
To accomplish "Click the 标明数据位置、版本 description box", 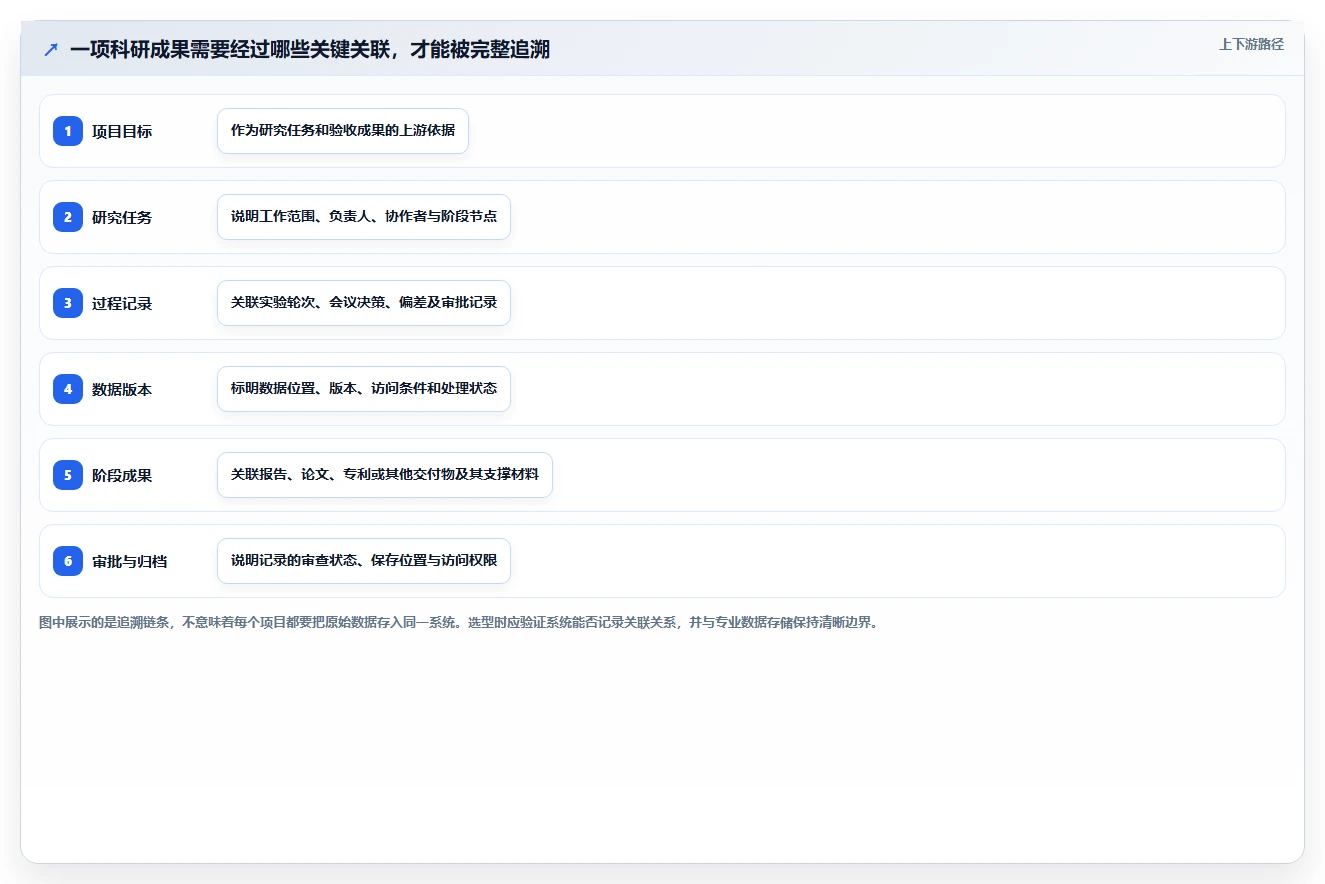I will coord(364,389).
